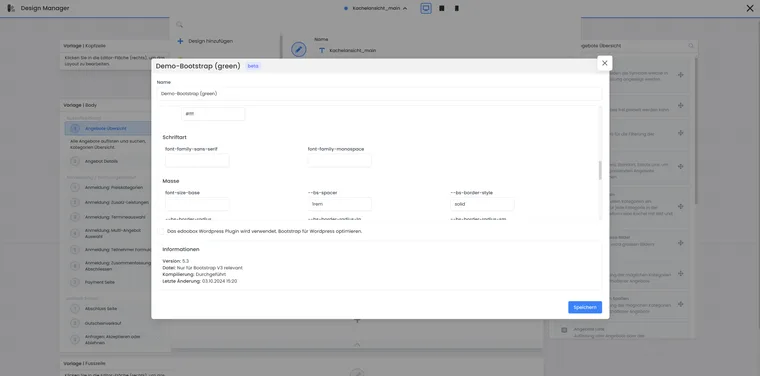Screen dimensions: 760x376
Task: Select Gutscheinverkauf step
Action: point(102,323)
